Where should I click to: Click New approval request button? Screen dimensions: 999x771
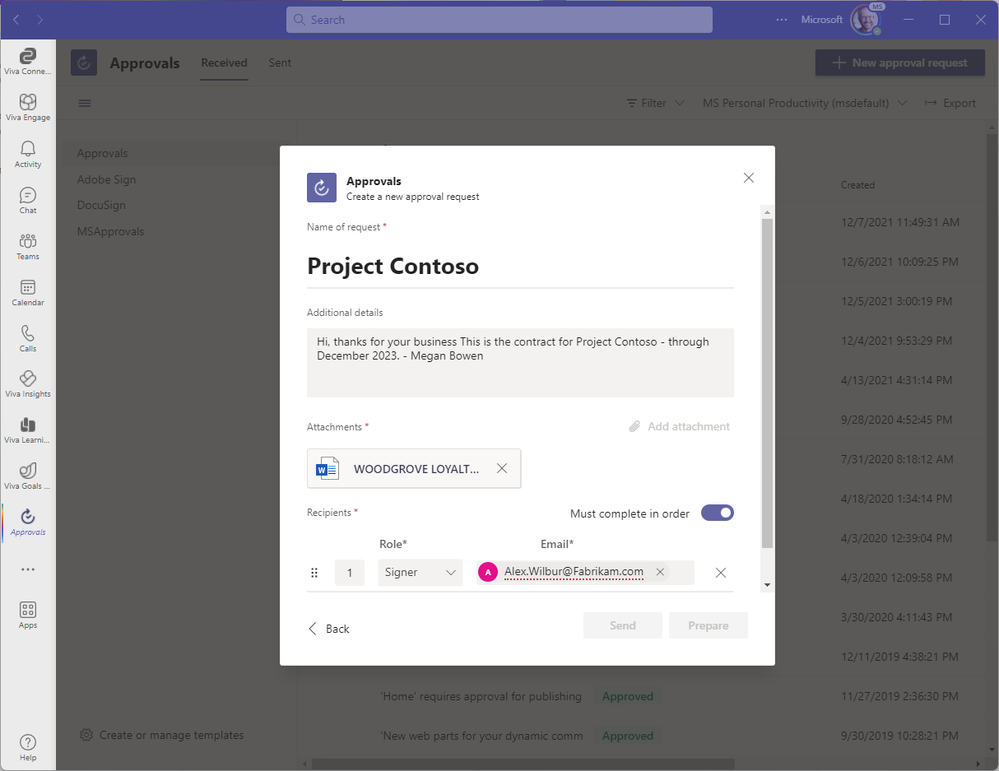[x=900, y=62]
